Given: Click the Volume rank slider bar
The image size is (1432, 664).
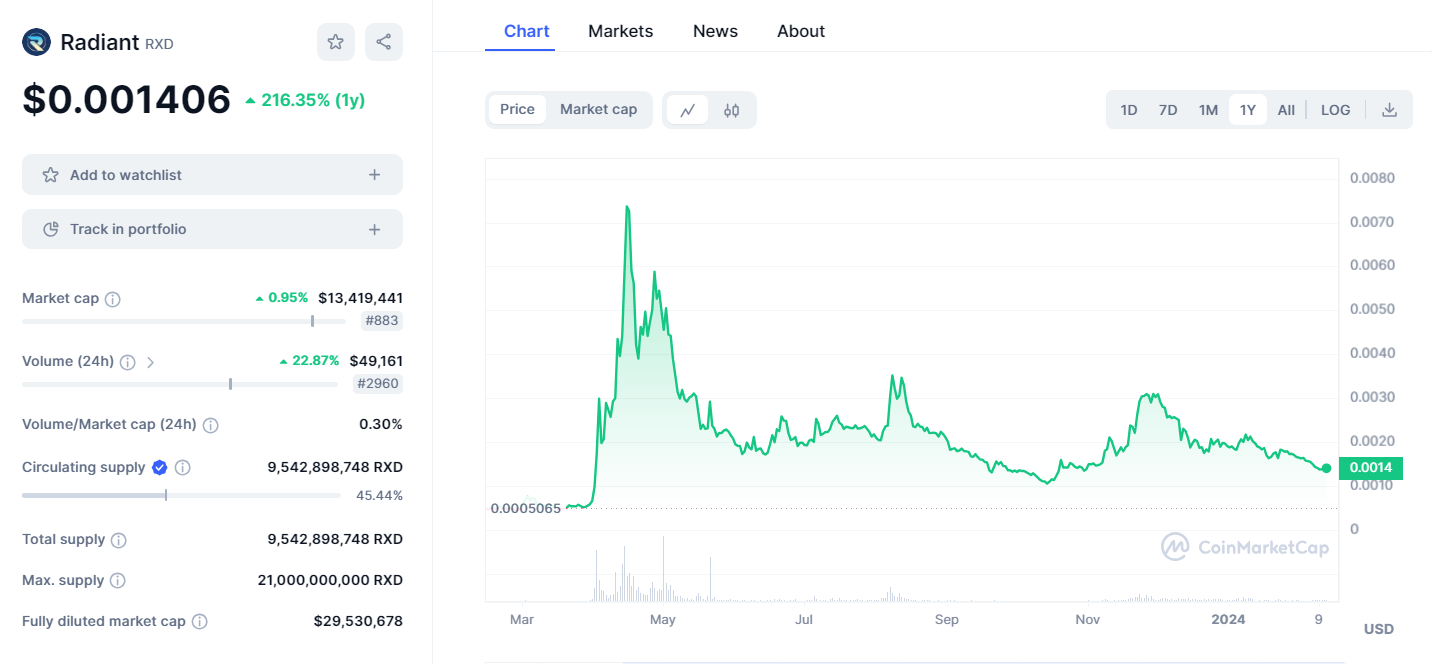Looking at the screenshot, I should click(180, 384).
